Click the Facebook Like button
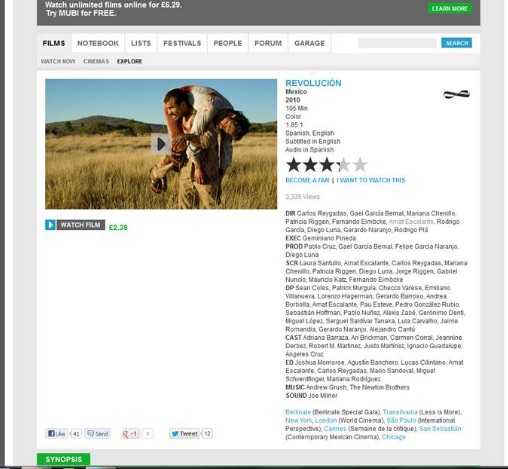508x469 pixels. click(x=56, y=433)
